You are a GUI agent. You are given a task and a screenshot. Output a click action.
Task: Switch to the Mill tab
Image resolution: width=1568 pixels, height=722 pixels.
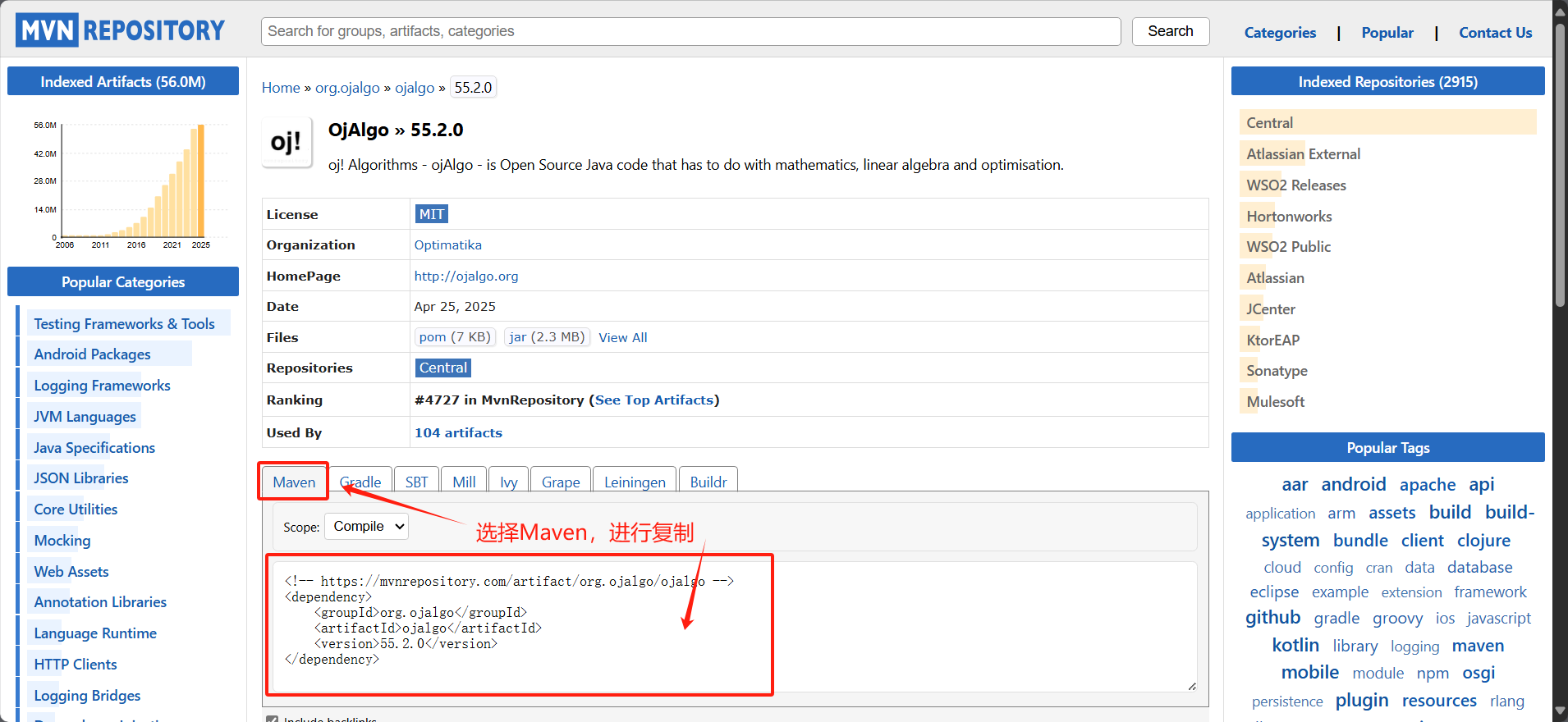464,482
